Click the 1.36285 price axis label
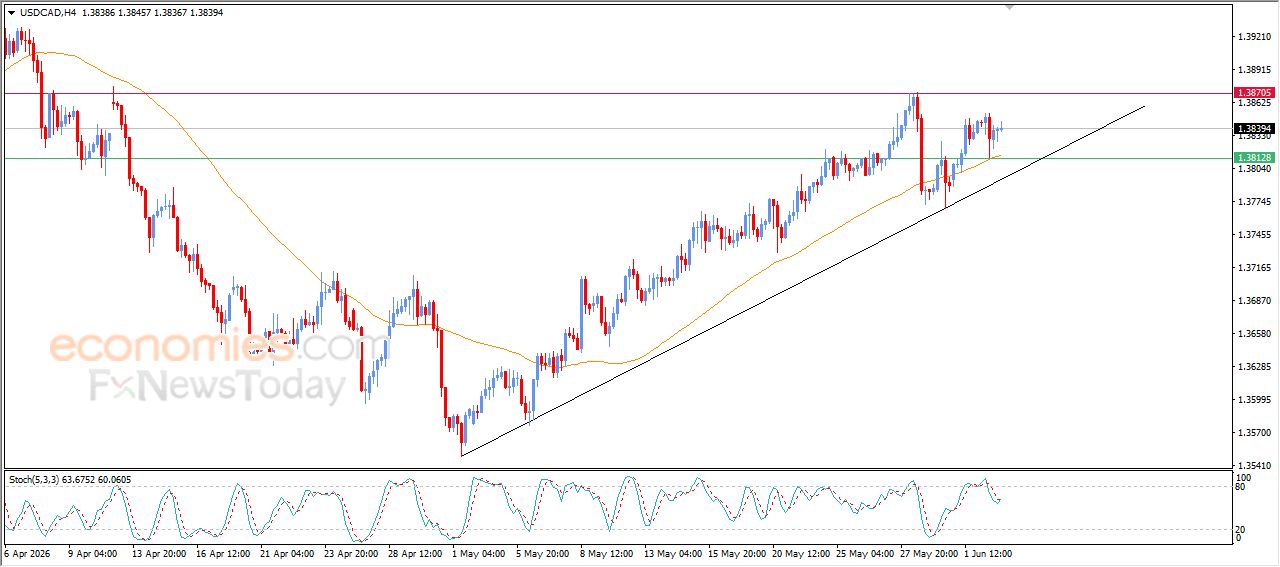Image resolution: width=1280 pixels, height=567 pixels. pyautogui.click(x=1254, y=367)
